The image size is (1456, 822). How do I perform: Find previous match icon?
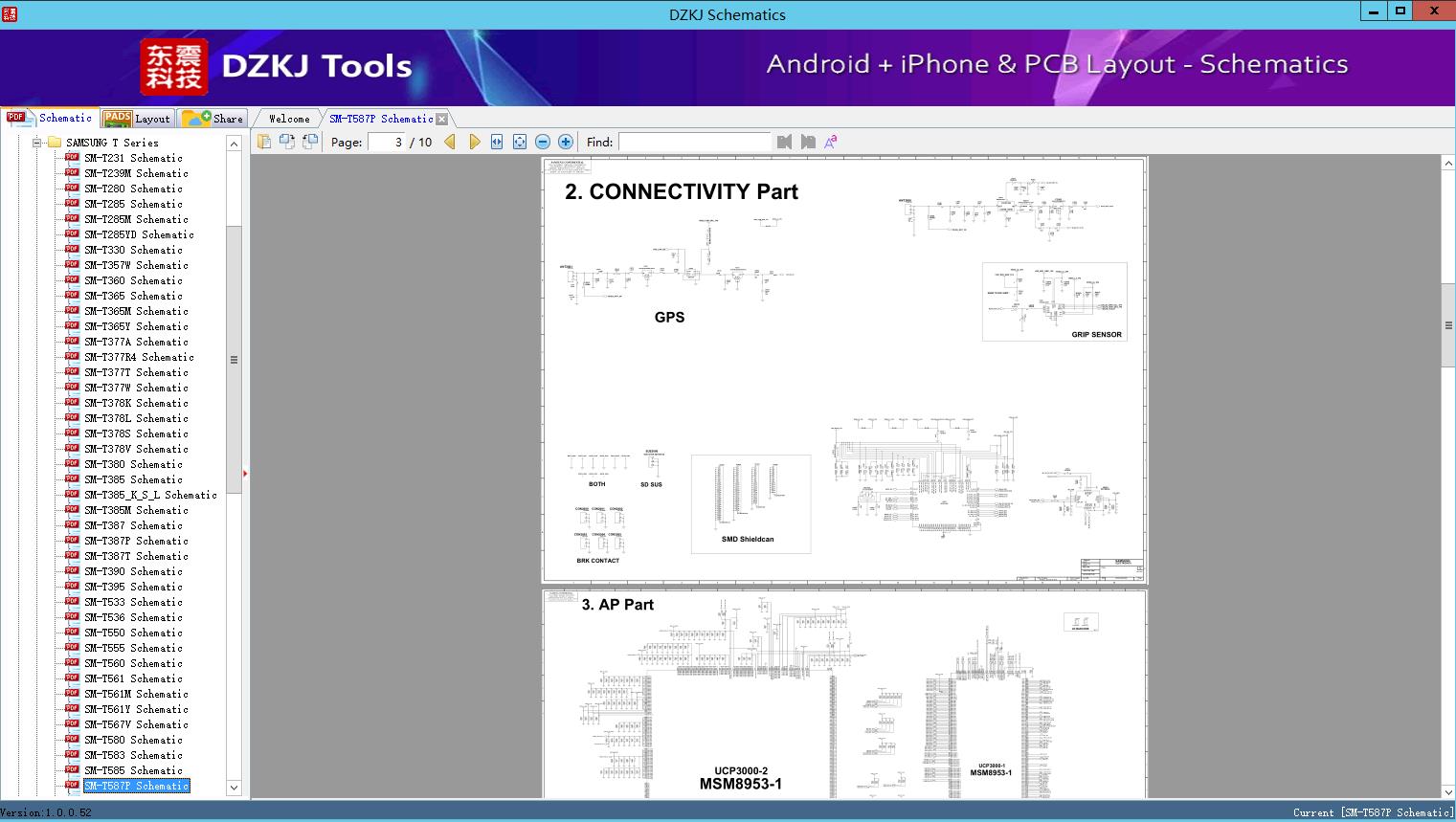pyautogui.click(x=785, y=142)
